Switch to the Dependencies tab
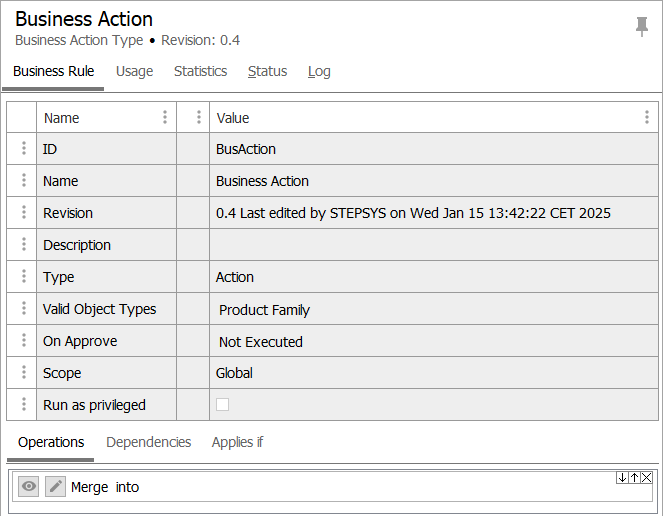This screenshot has width=663, height=516. pos(148,442)
